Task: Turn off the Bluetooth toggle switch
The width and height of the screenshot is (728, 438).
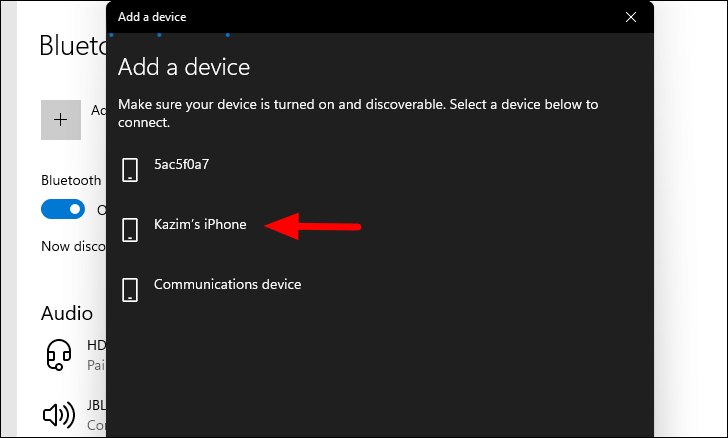Action: [63, 209]
